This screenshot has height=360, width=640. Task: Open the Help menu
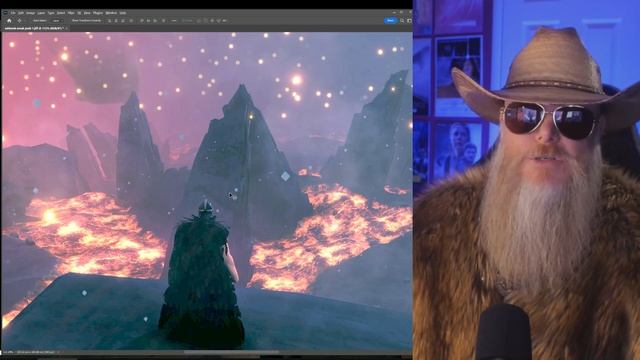click(x=122, y=13)
